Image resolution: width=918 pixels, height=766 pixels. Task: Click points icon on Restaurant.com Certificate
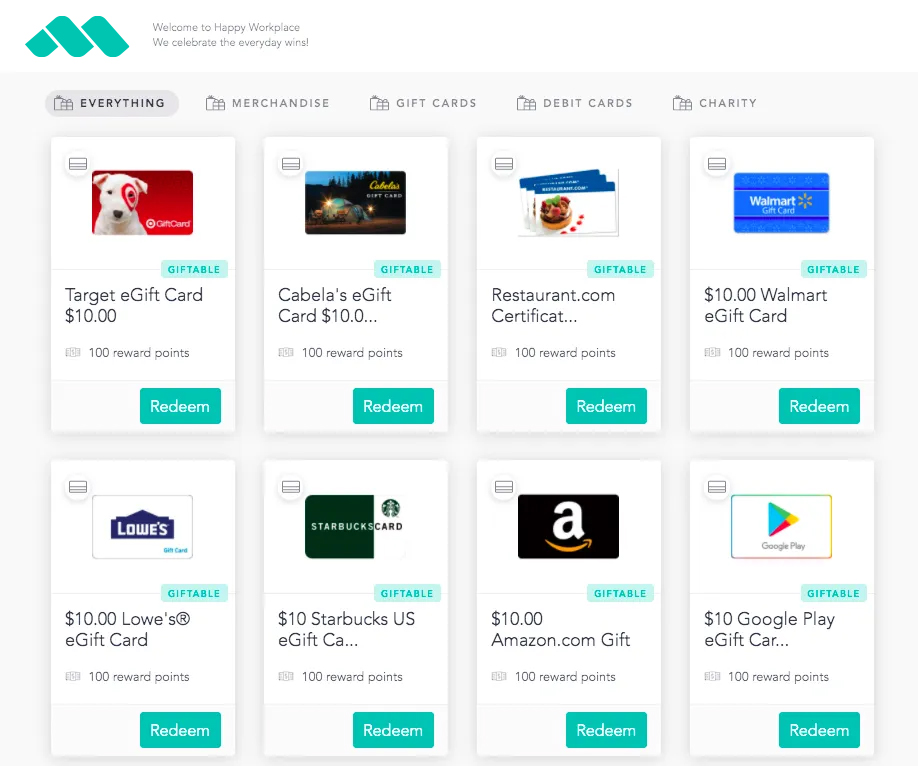(499, 353)
